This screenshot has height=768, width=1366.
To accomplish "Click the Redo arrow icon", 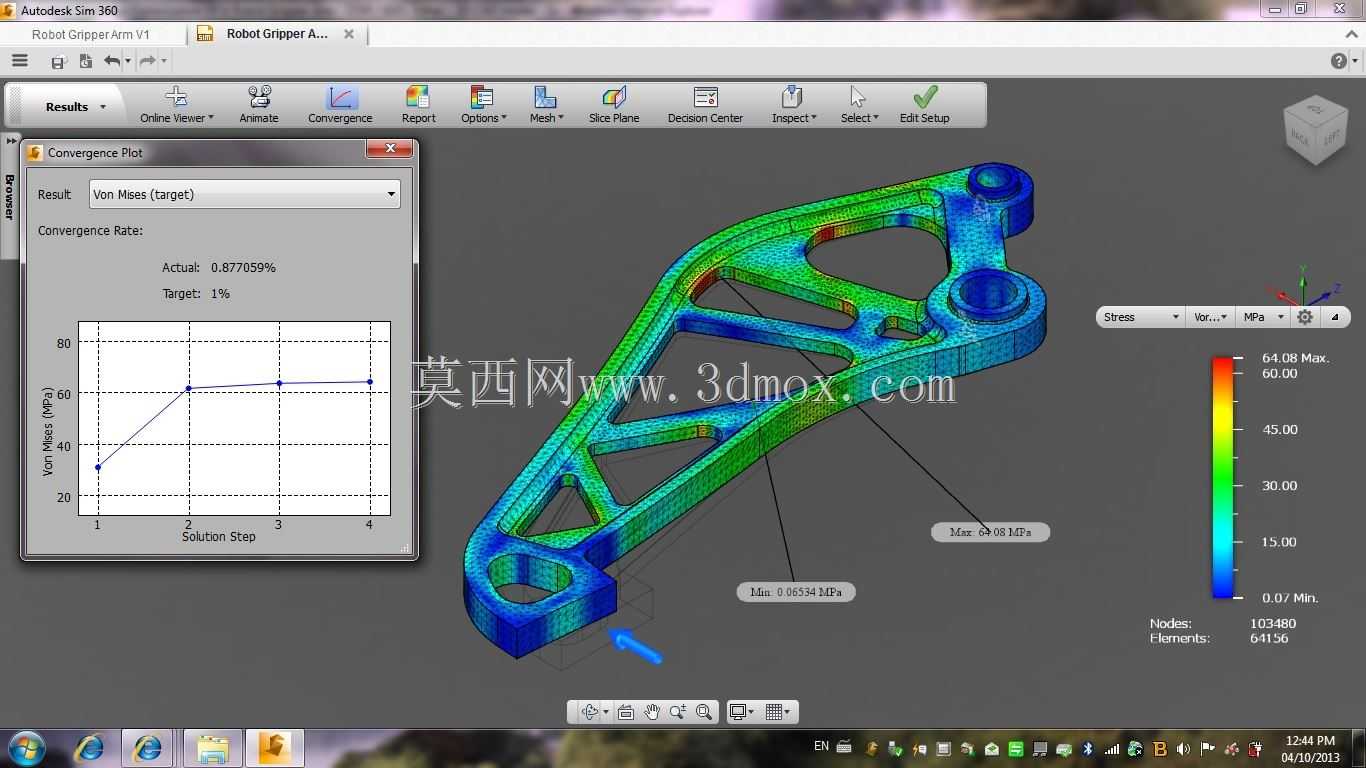I will pyautogui.click(x=147, y=61).
